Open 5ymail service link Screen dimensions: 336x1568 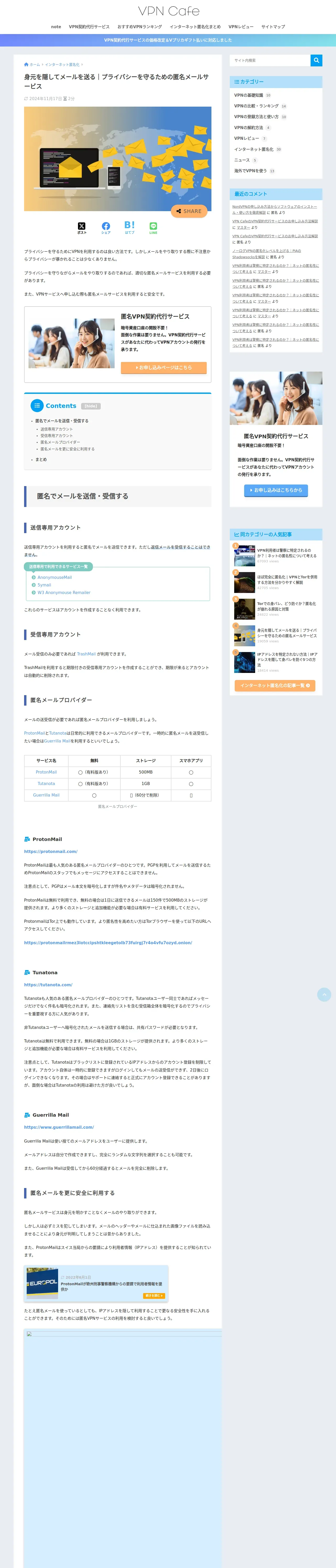pos(44,585)
